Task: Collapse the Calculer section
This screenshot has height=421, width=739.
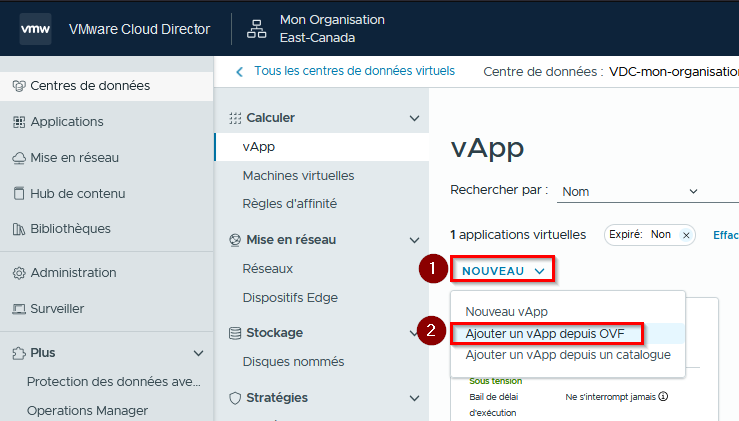Action: (x=414, y=118)
